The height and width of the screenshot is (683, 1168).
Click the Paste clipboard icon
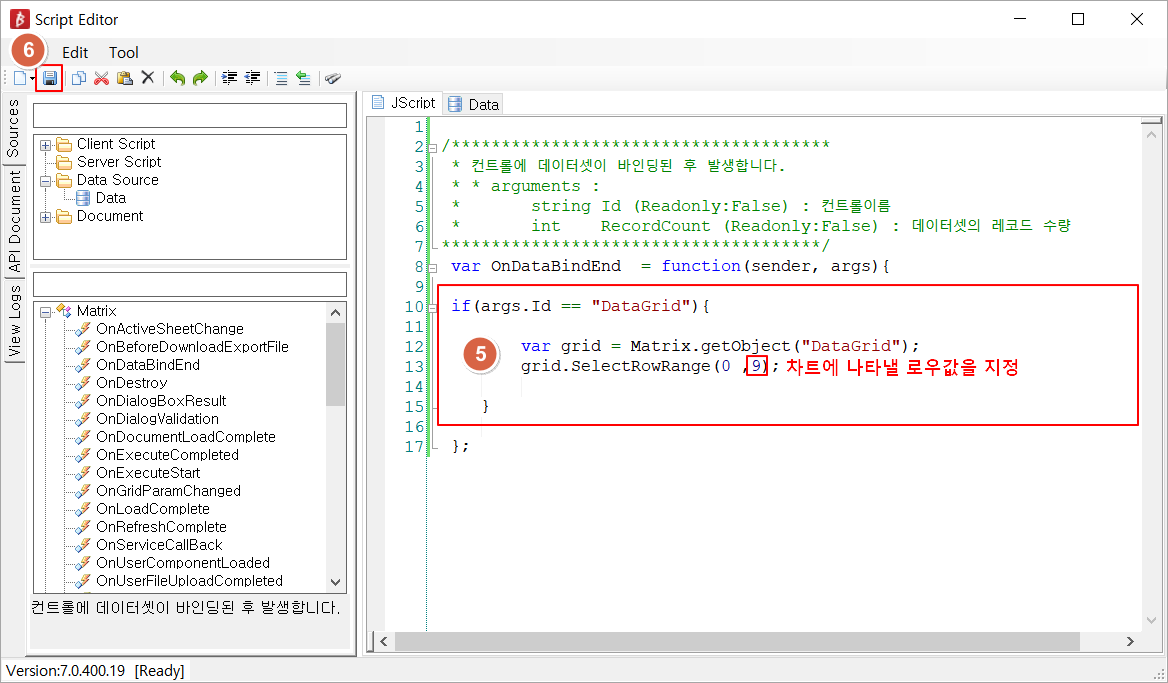click(x=124, y=78)
